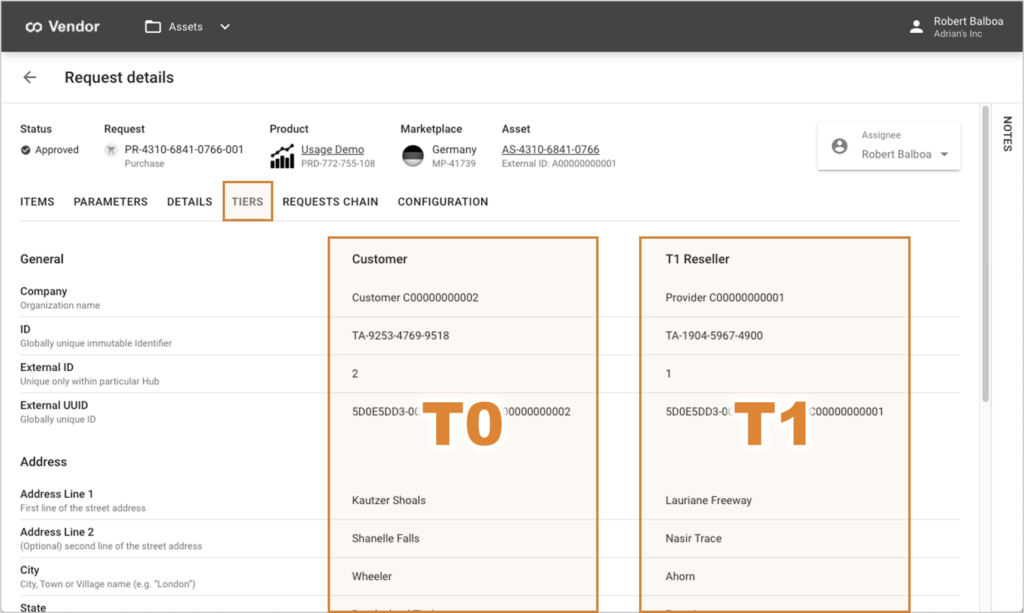Click the T1 Reseller column heading
Image resolution: width=1024 pixels, height=613 pixels.
pos(697,259)
